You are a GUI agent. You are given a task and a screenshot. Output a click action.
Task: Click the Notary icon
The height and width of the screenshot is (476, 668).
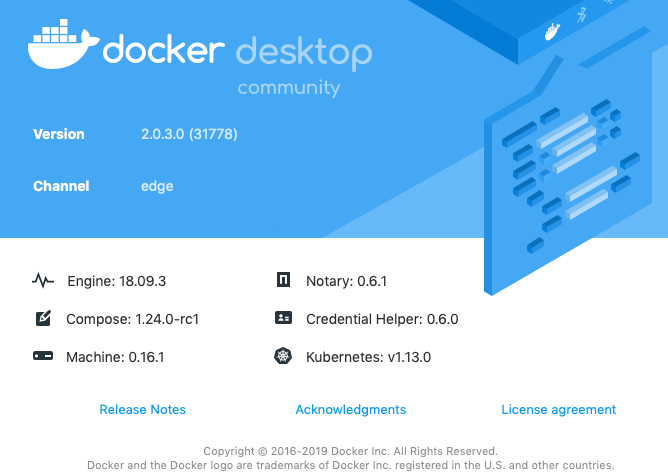pyautogui.click(x=283, y=280)
